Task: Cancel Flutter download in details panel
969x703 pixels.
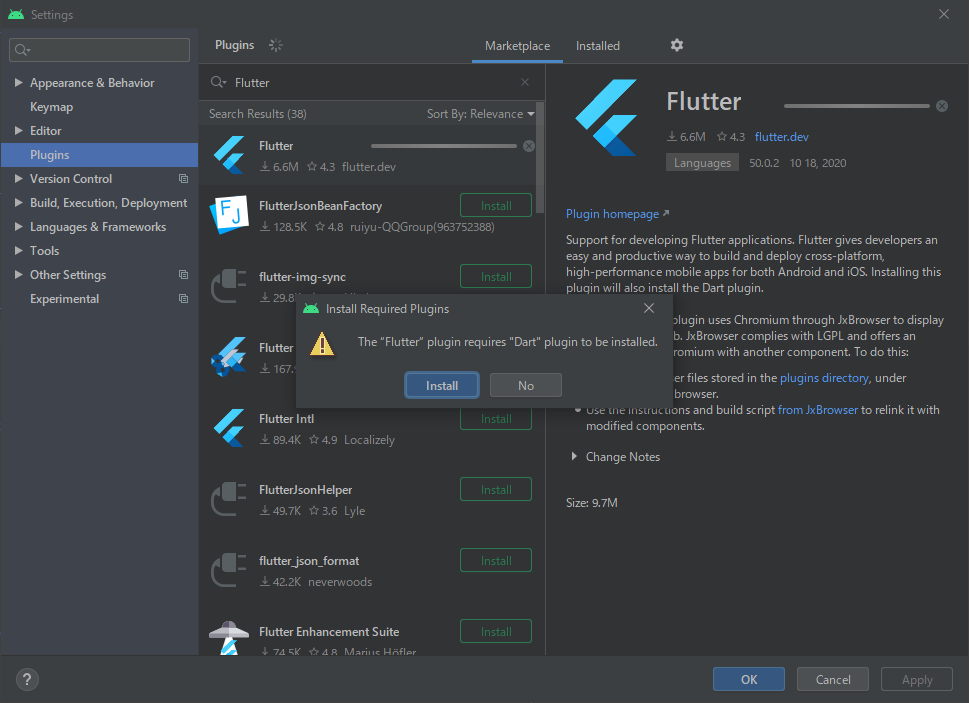Action: (942, 106)
